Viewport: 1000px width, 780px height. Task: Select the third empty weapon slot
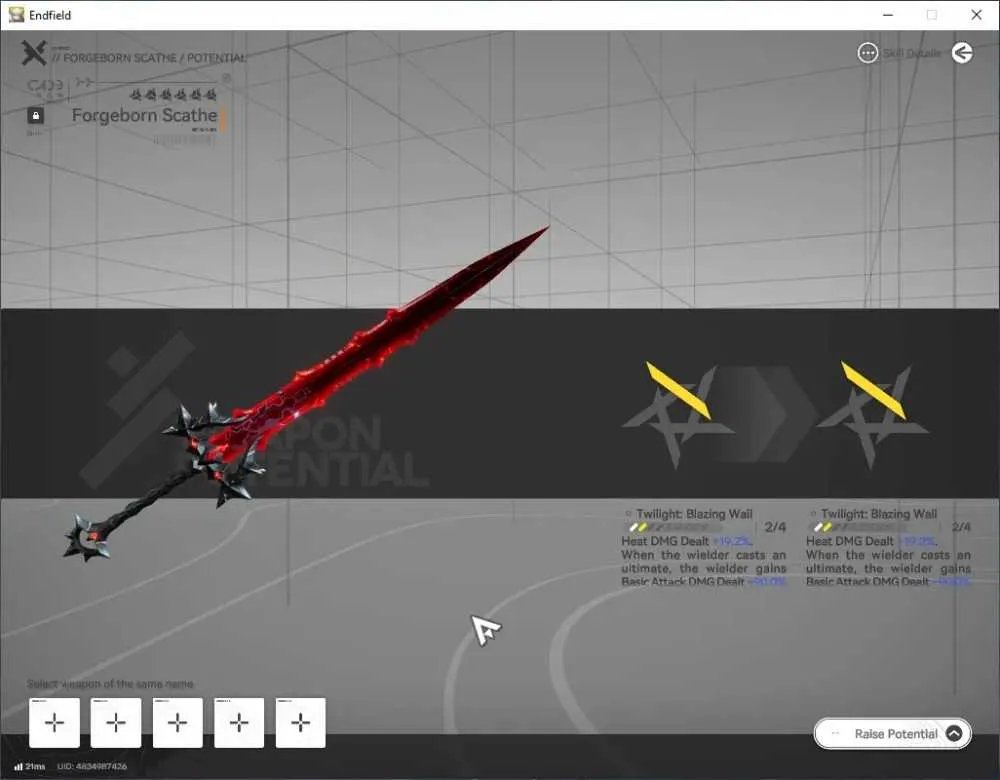pos(177,723)
